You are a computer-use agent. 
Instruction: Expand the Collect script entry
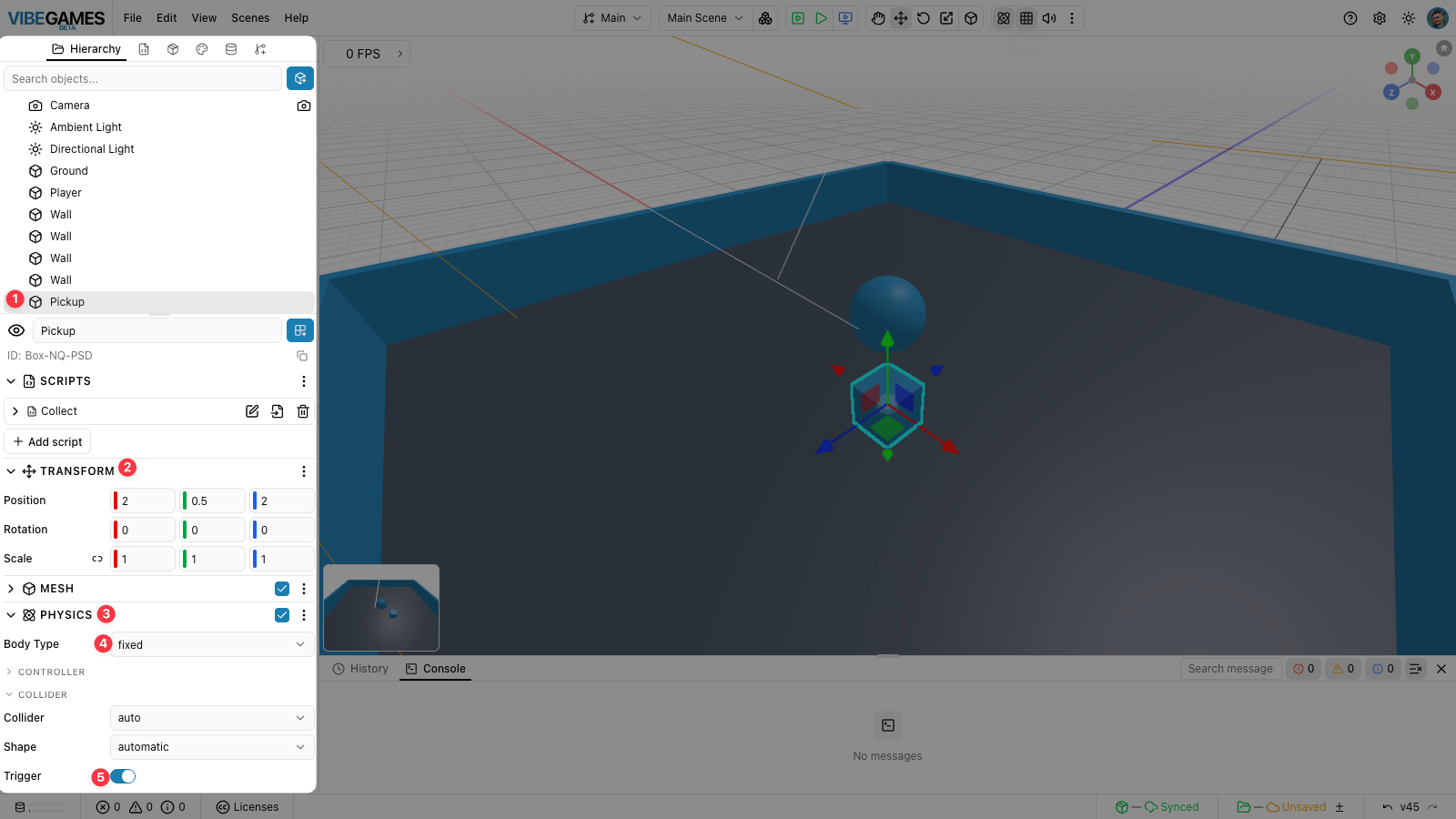click(x=15, y=411)
